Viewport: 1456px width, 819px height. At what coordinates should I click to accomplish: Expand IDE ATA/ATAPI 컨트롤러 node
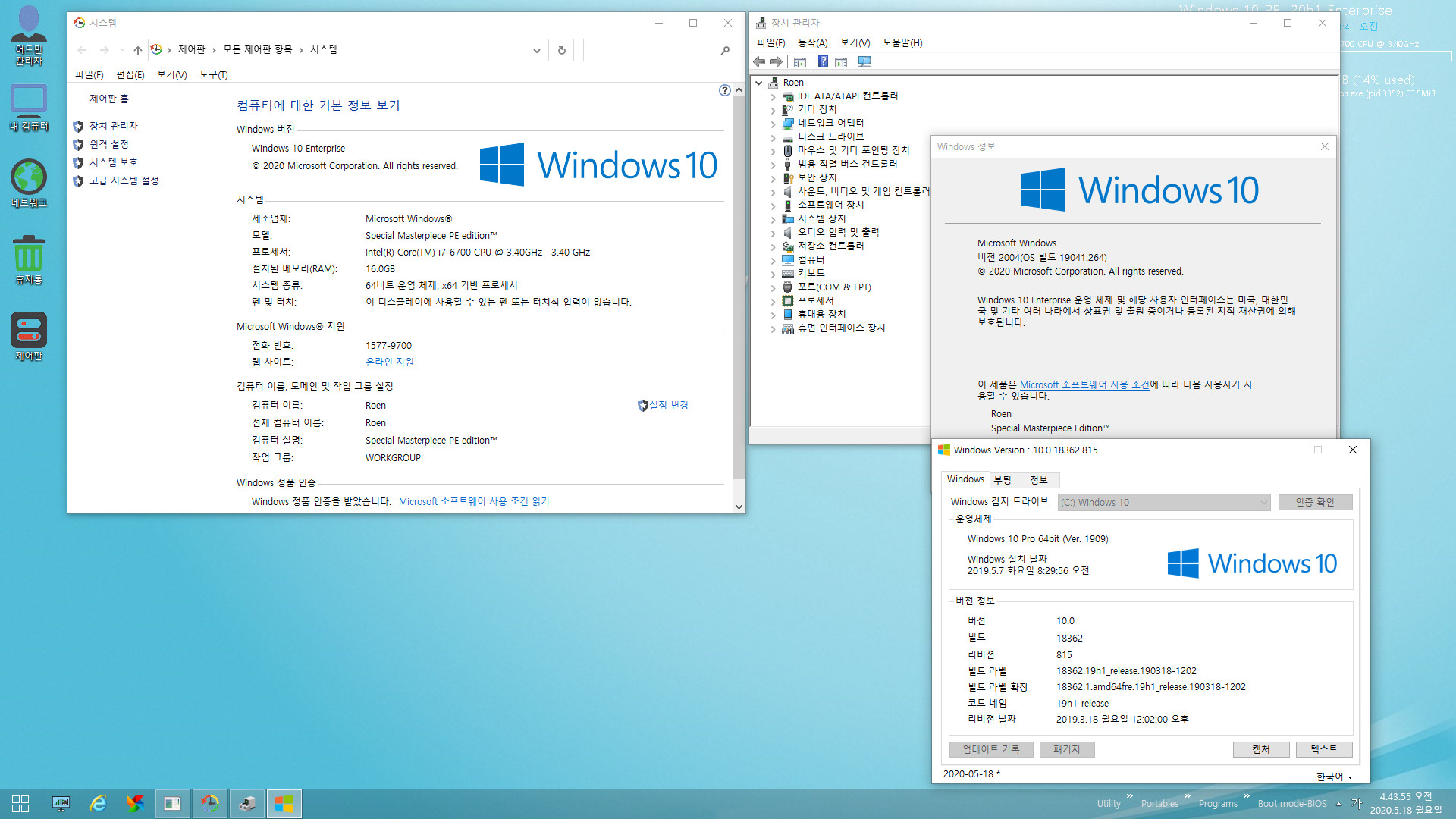[x=773, y=97]
